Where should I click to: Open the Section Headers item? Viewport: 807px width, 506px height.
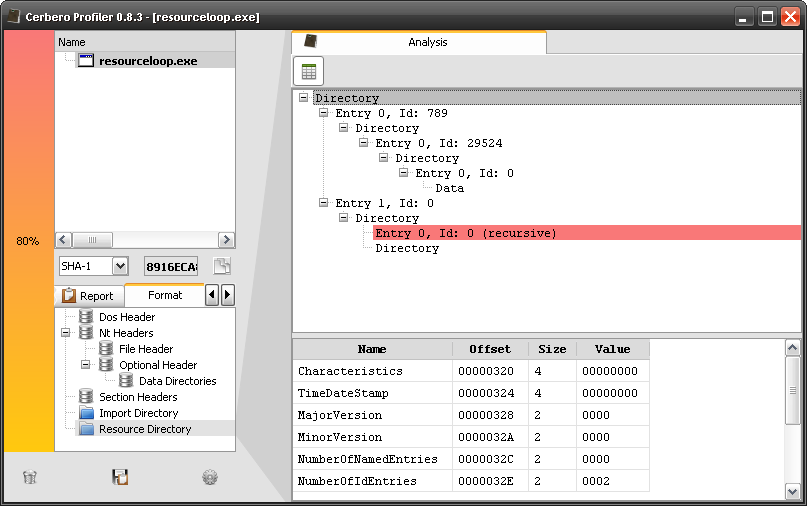click(138, 397)
